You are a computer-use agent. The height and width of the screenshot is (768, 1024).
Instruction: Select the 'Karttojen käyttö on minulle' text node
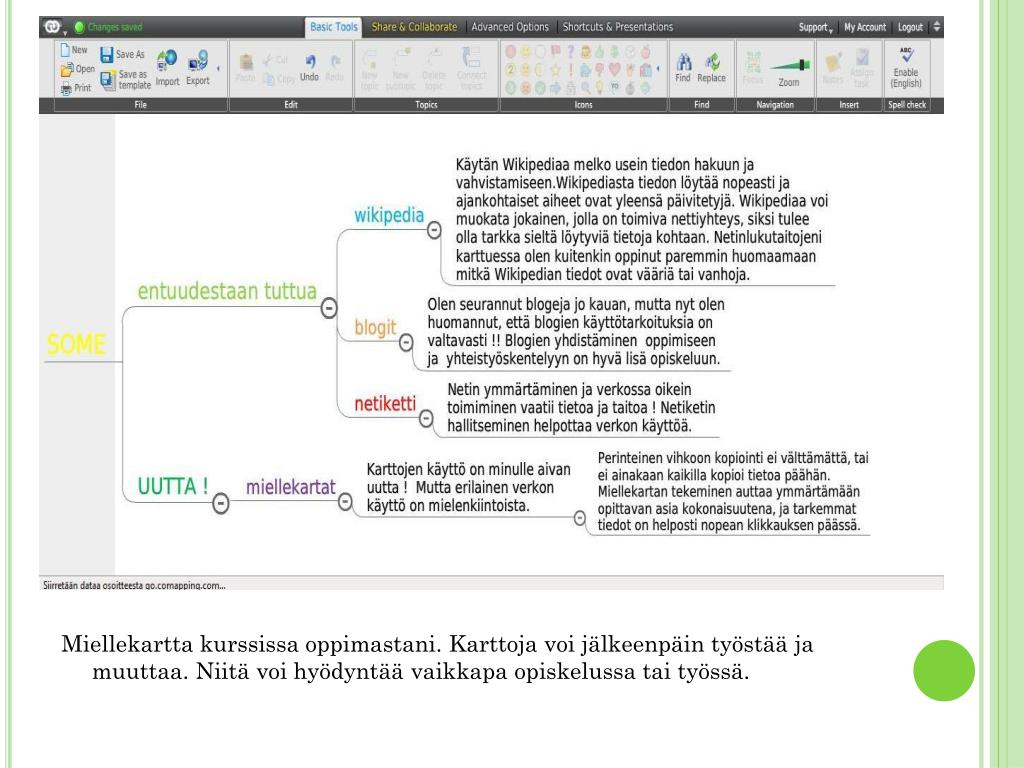tap(468, 488)
